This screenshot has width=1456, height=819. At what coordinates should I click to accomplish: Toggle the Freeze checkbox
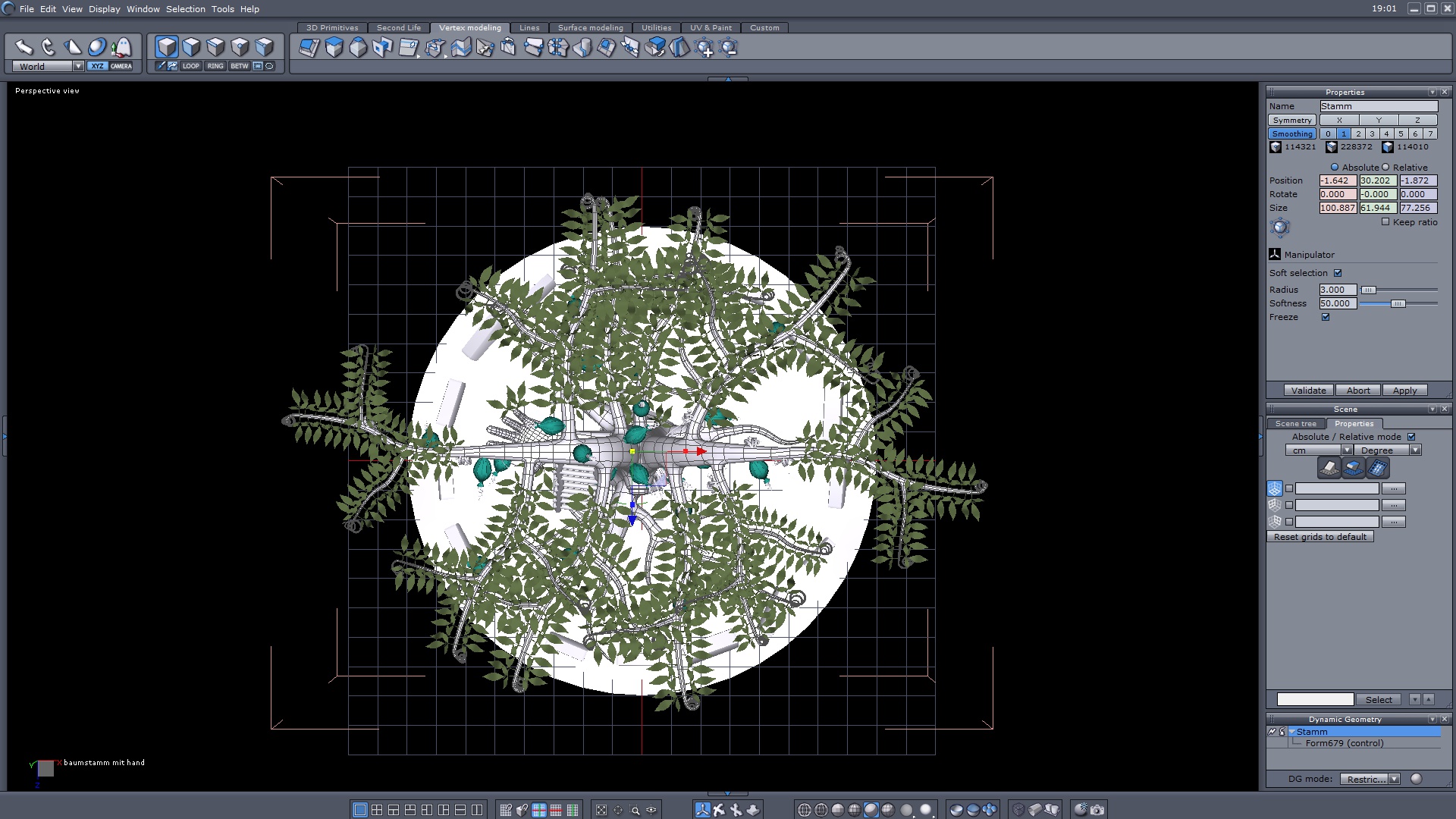1326,317
